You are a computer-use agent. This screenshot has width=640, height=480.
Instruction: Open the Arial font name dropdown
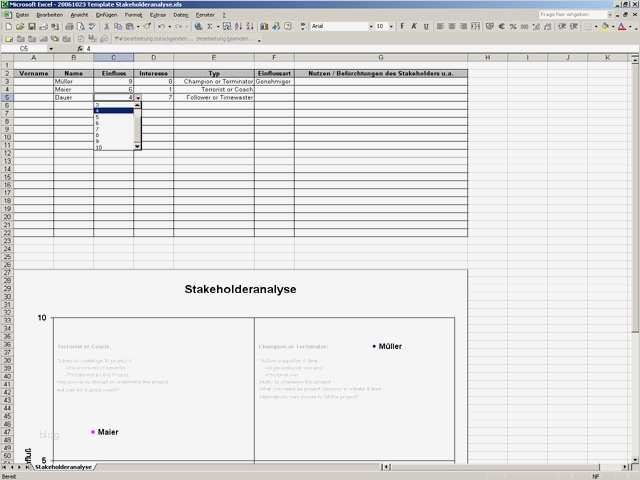tap(371, 27)
